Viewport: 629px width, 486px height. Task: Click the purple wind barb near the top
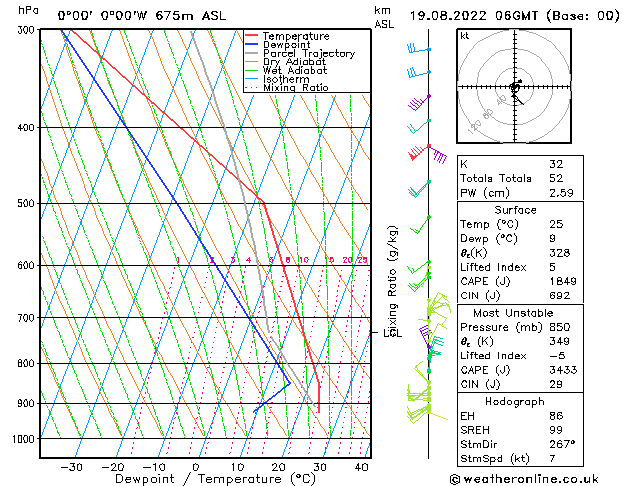tap(419, 103)
